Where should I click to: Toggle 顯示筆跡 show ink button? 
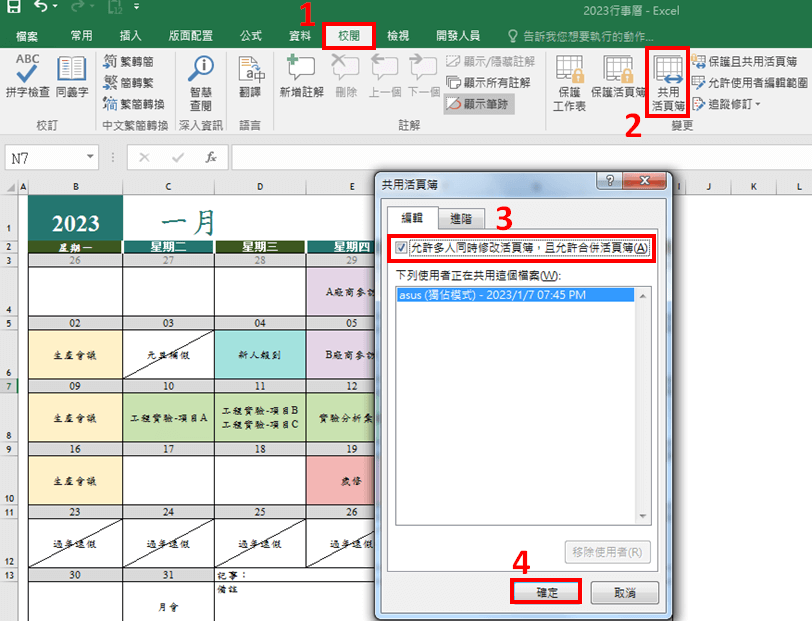click(x=480, y=103)
